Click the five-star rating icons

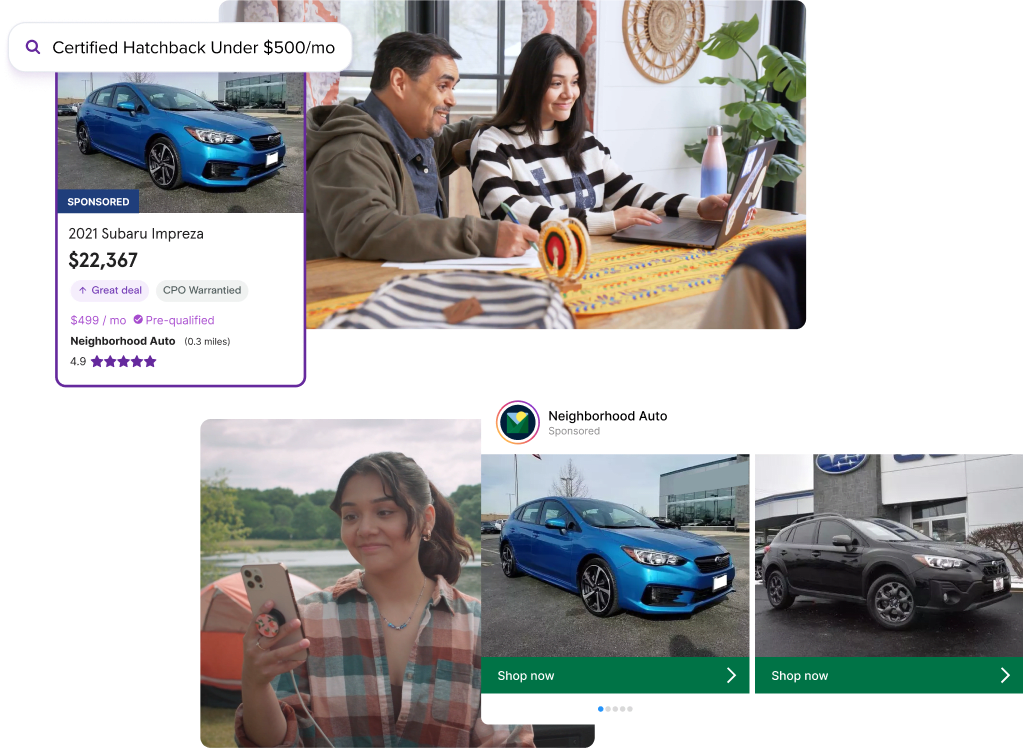[x=124, y=362]
